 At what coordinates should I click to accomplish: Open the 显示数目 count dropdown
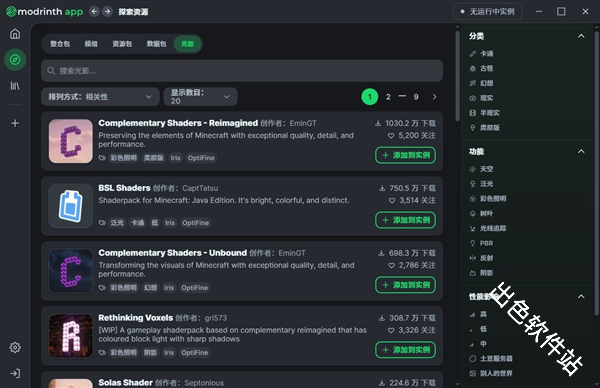[201, 97]
